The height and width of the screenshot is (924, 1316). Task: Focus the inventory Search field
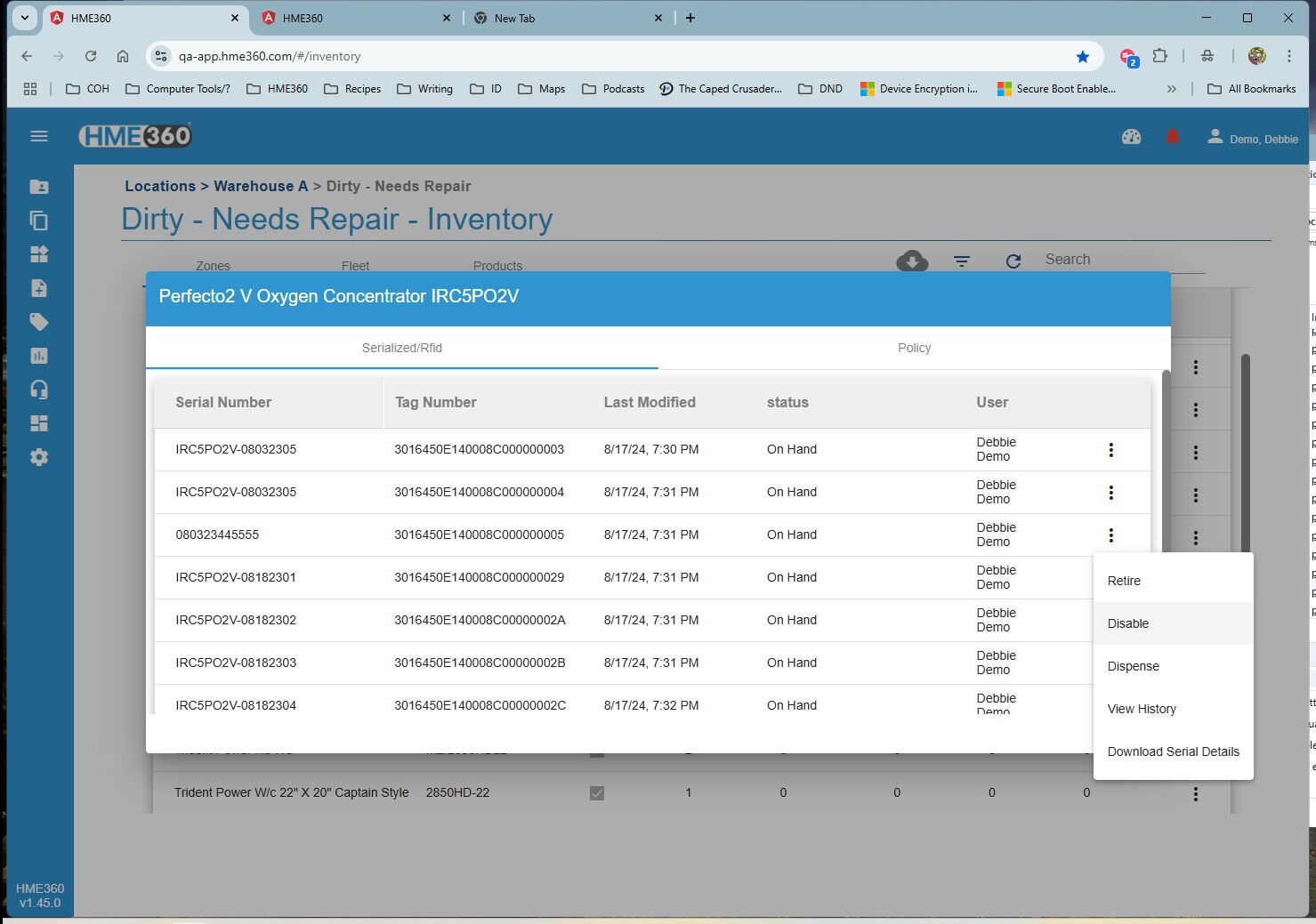coord(1125,260)
